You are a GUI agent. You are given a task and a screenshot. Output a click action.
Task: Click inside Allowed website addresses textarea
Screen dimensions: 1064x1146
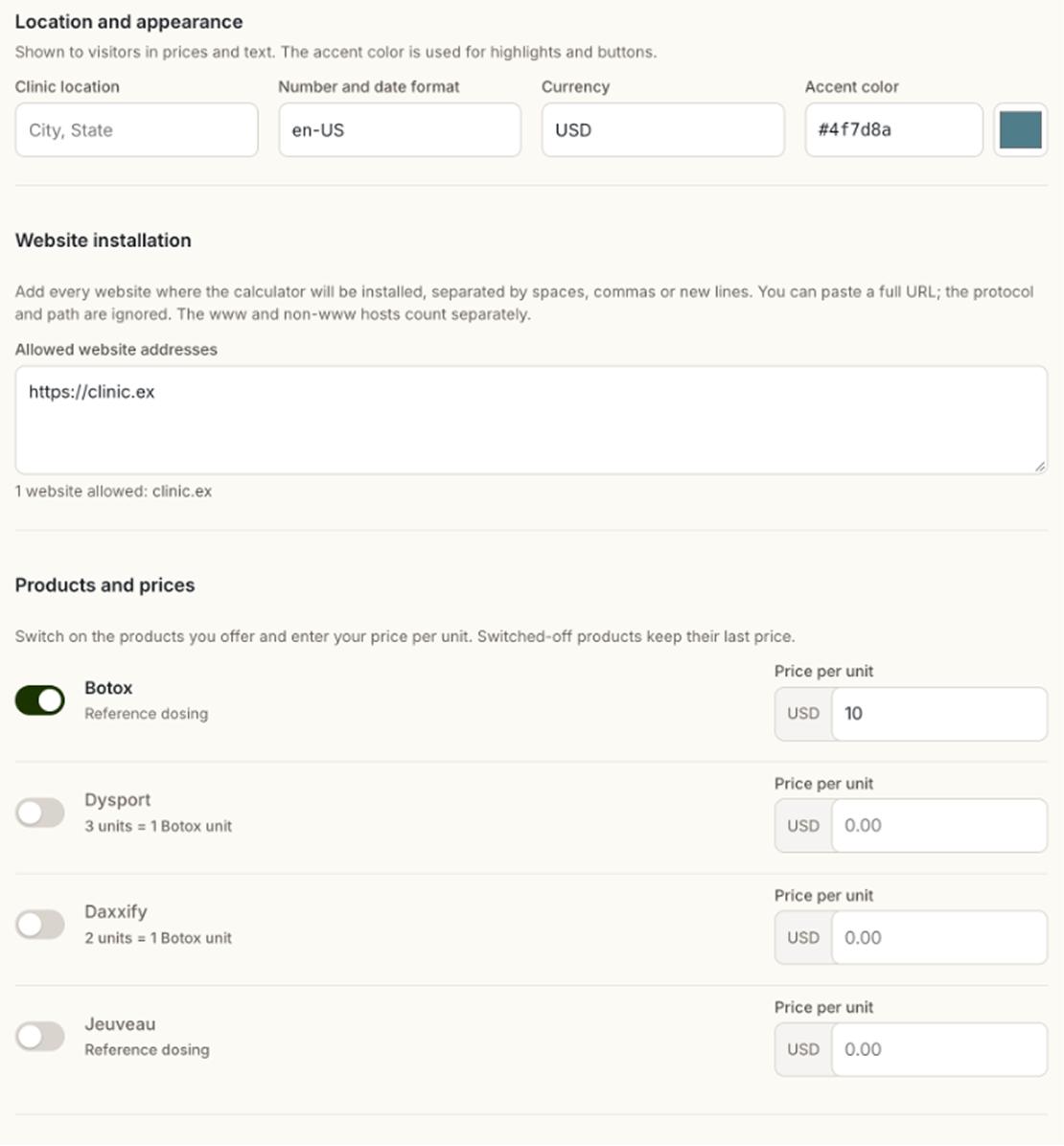pos(532,421)
